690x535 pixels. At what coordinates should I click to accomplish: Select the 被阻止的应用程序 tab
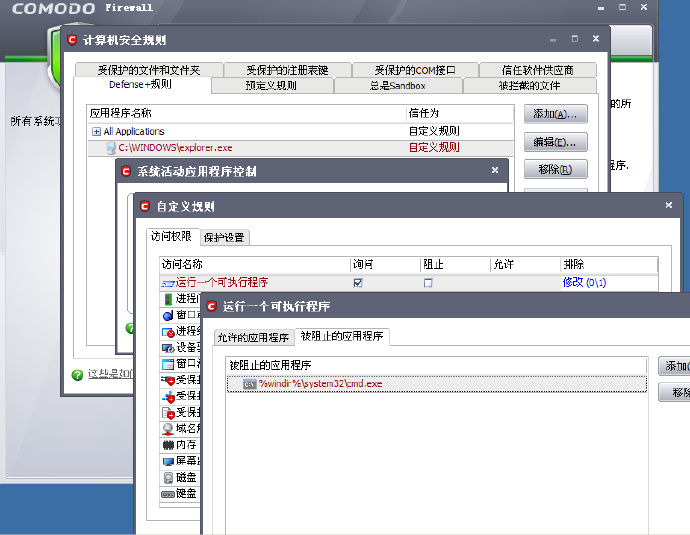[x=342, y=336]
